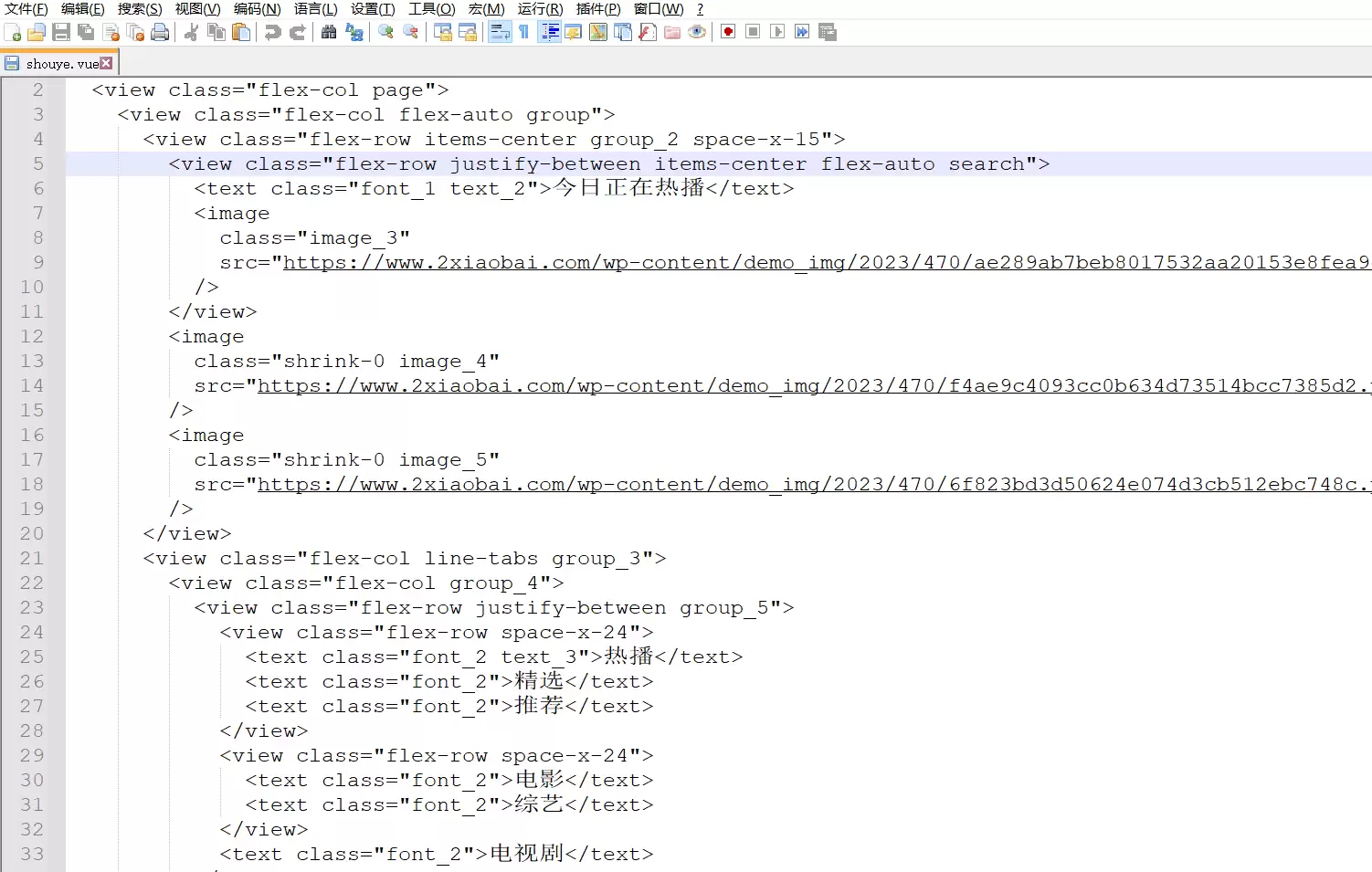Image resolution: width=1372 pixels, height=872 pixels.
Task: Toggle show all characters pilcrow icon
Action: (524, 32)
